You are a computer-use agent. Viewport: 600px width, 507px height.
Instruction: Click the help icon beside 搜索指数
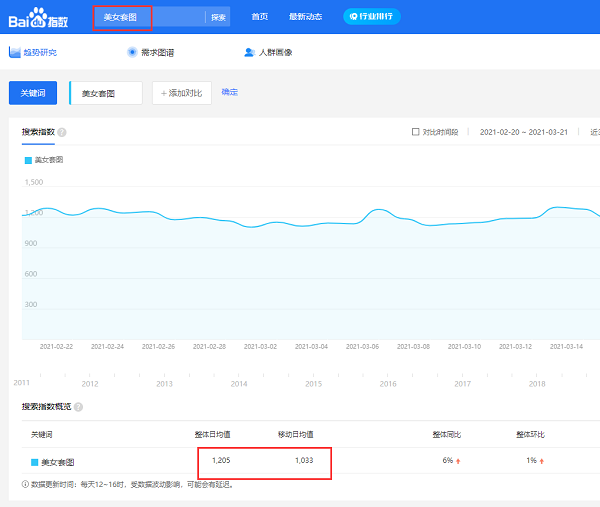[62, 132]
